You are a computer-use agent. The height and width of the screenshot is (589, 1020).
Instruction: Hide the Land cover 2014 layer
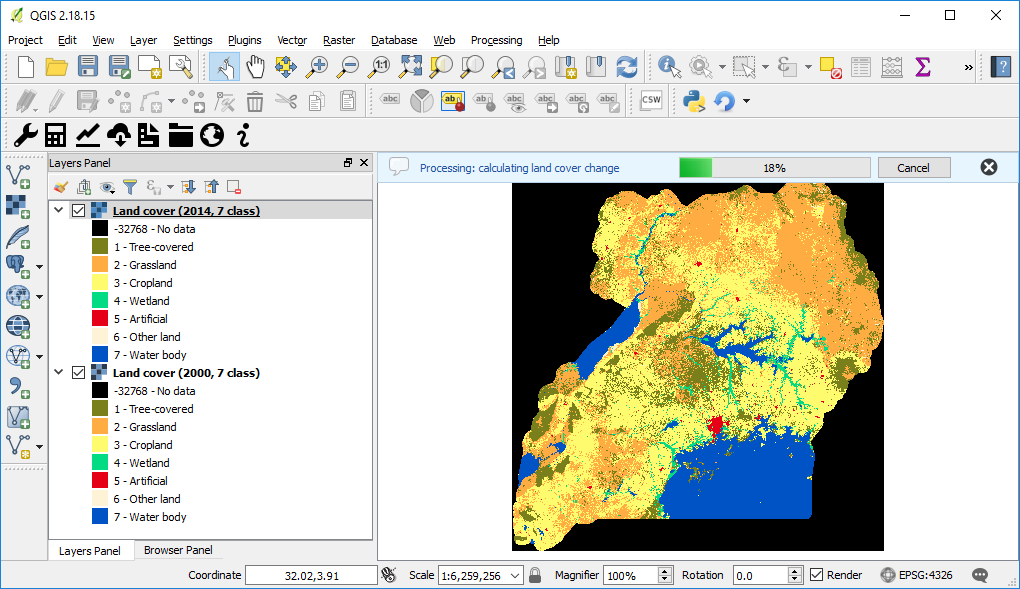pos(78,211)
